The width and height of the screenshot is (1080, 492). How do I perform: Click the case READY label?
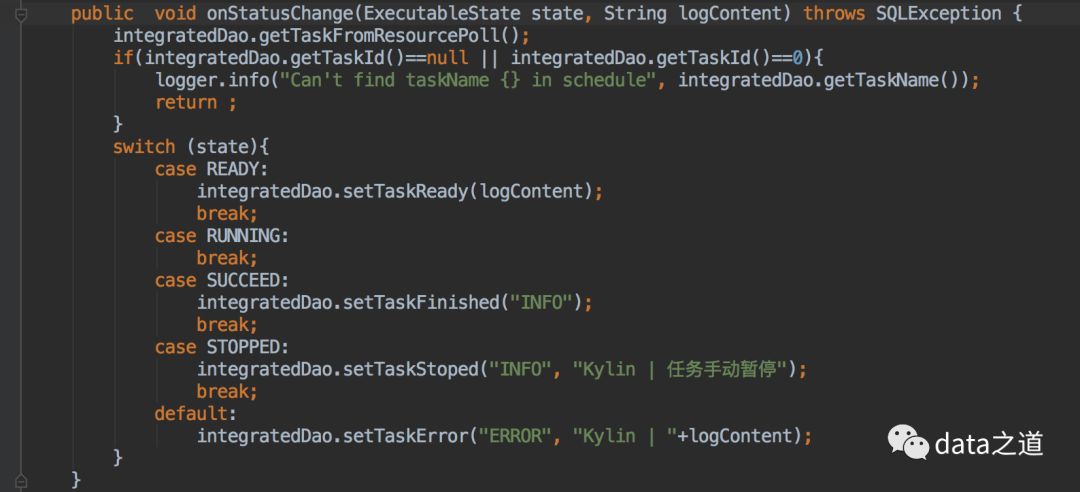point(211,170)
